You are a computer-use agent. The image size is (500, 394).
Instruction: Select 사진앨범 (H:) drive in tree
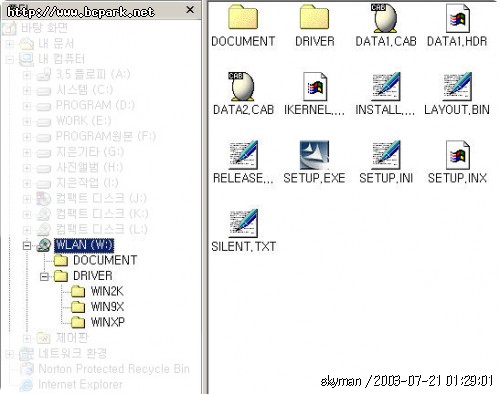pyautogui.click(x=89, y=167)
